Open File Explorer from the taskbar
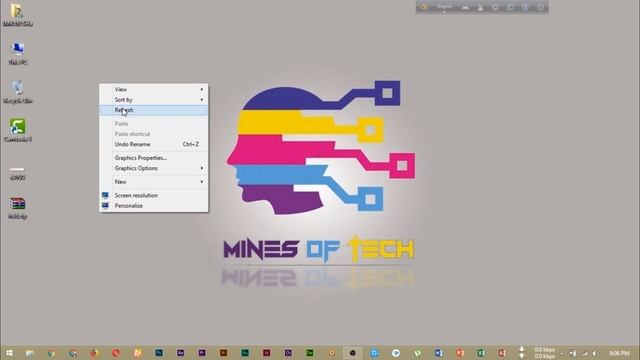The width and height of the screenshot is (640, 360). pos(29,353)
